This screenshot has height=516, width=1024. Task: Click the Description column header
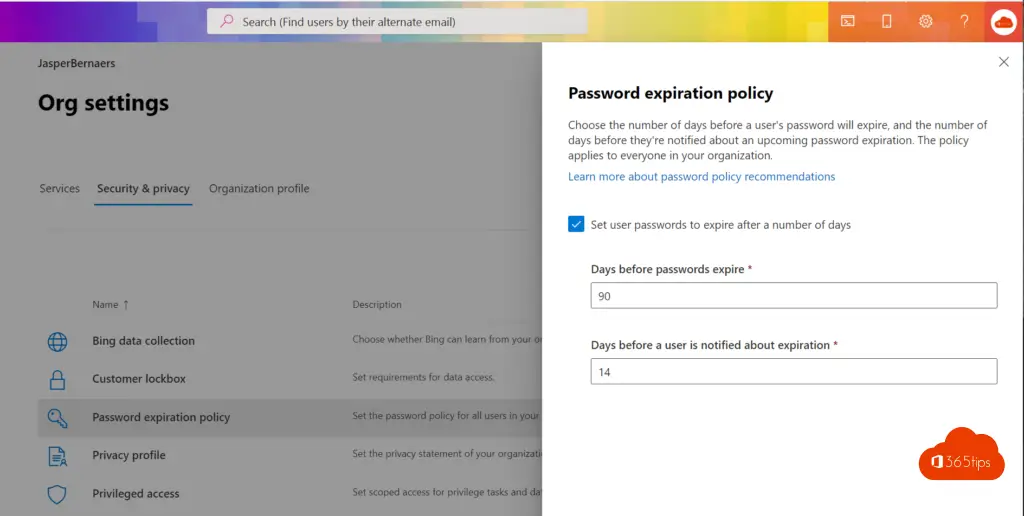click(377, 304)
